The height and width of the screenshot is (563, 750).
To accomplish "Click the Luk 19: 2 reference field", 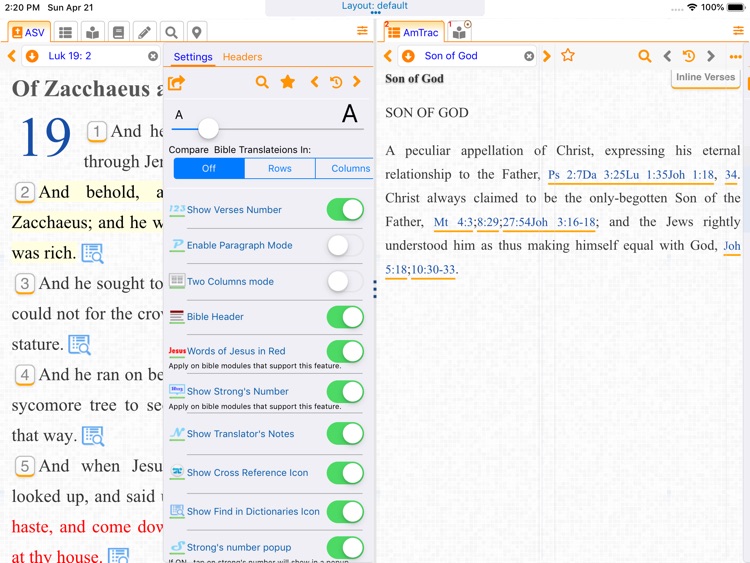I will pos(91,56).
